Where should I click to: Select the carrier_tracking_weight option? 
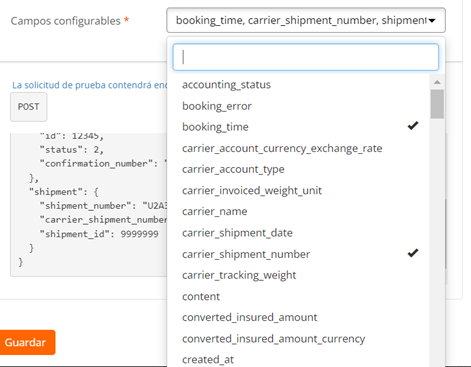(x=299, y=275)
